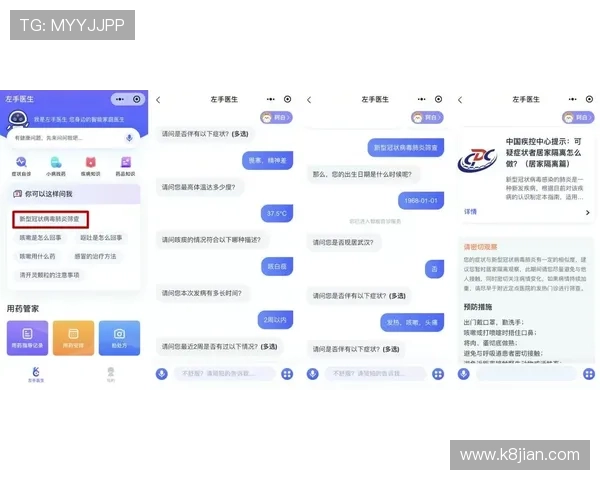600x480 pixels.
Task: Tap the 37.5°C answer bubble
Action: coord(277,213)
